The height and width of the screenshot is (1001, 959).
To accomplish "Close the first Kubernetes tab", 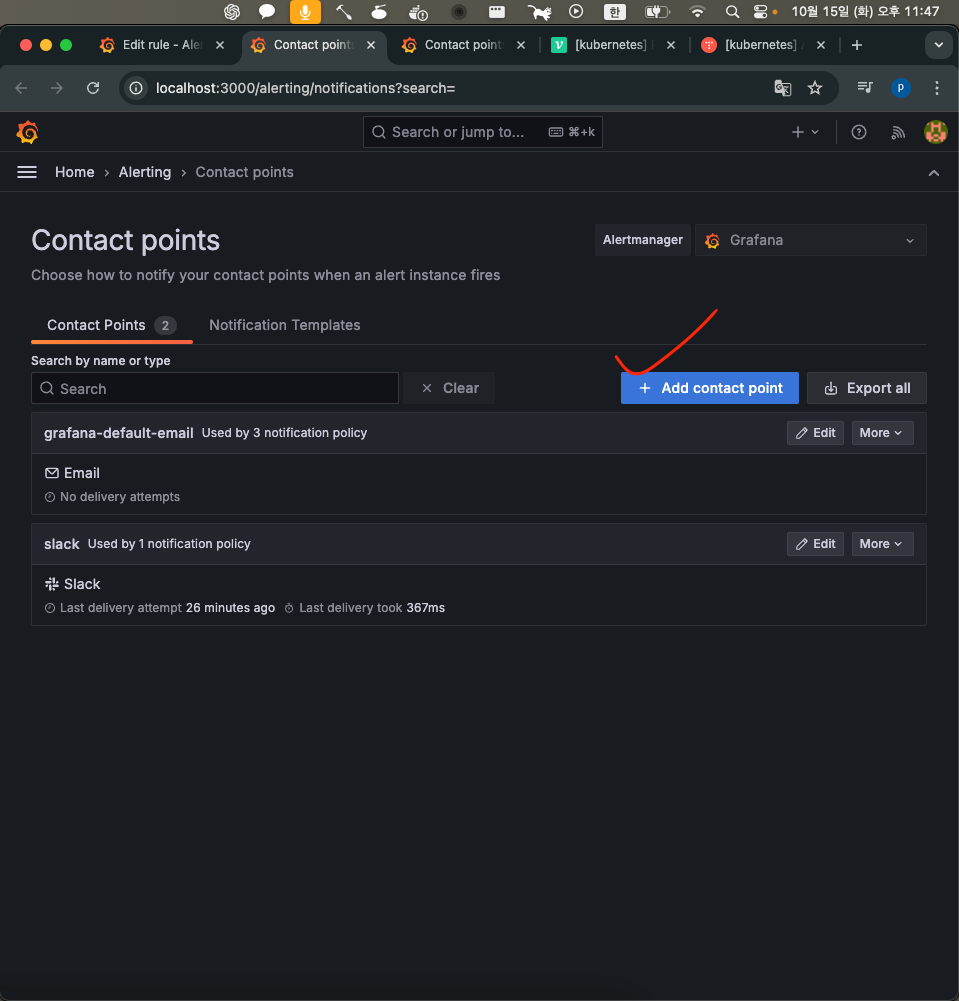I will [x=671, y=45].
